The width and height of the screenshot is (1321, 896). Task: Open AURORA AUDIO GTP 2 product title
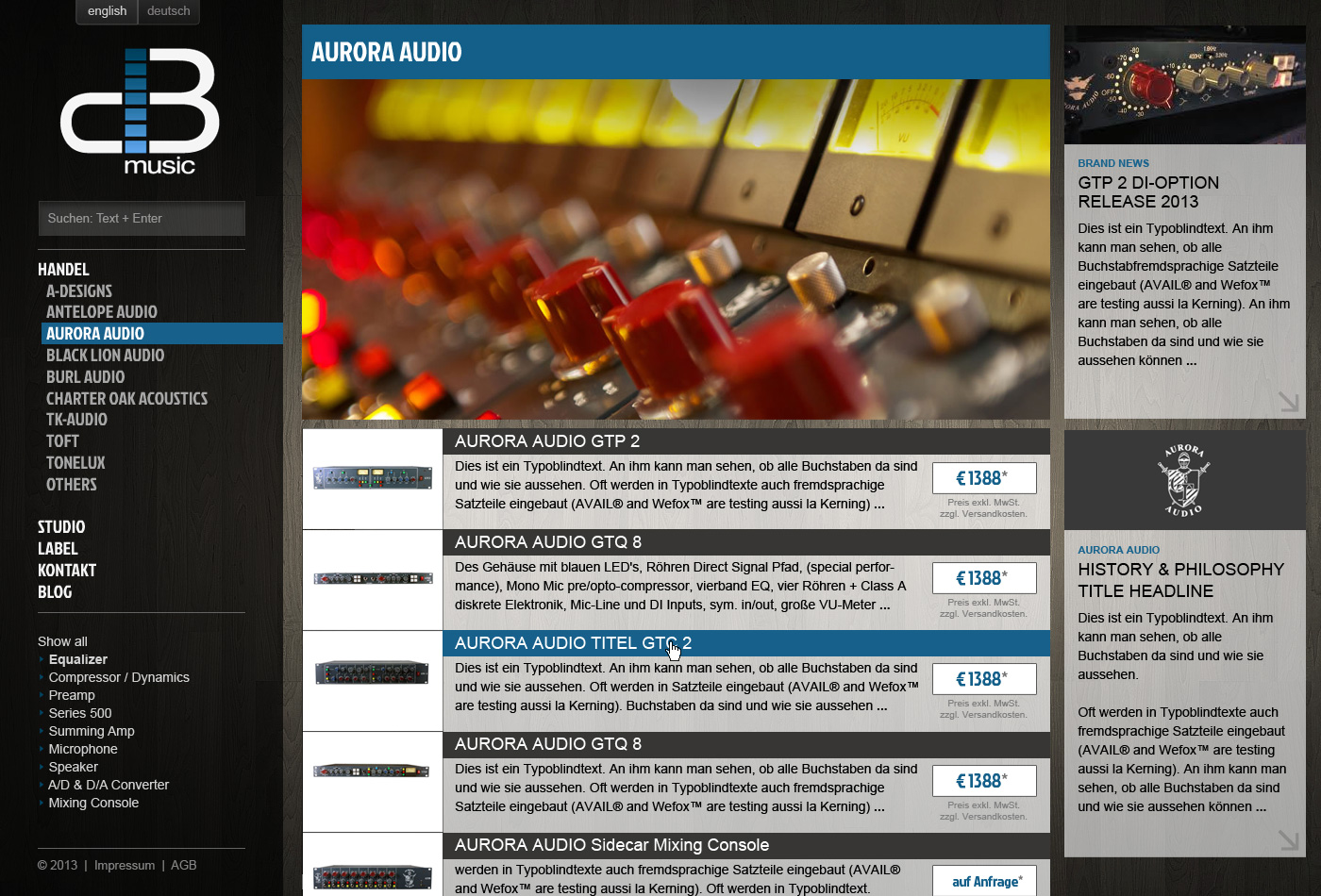point(547,441)
